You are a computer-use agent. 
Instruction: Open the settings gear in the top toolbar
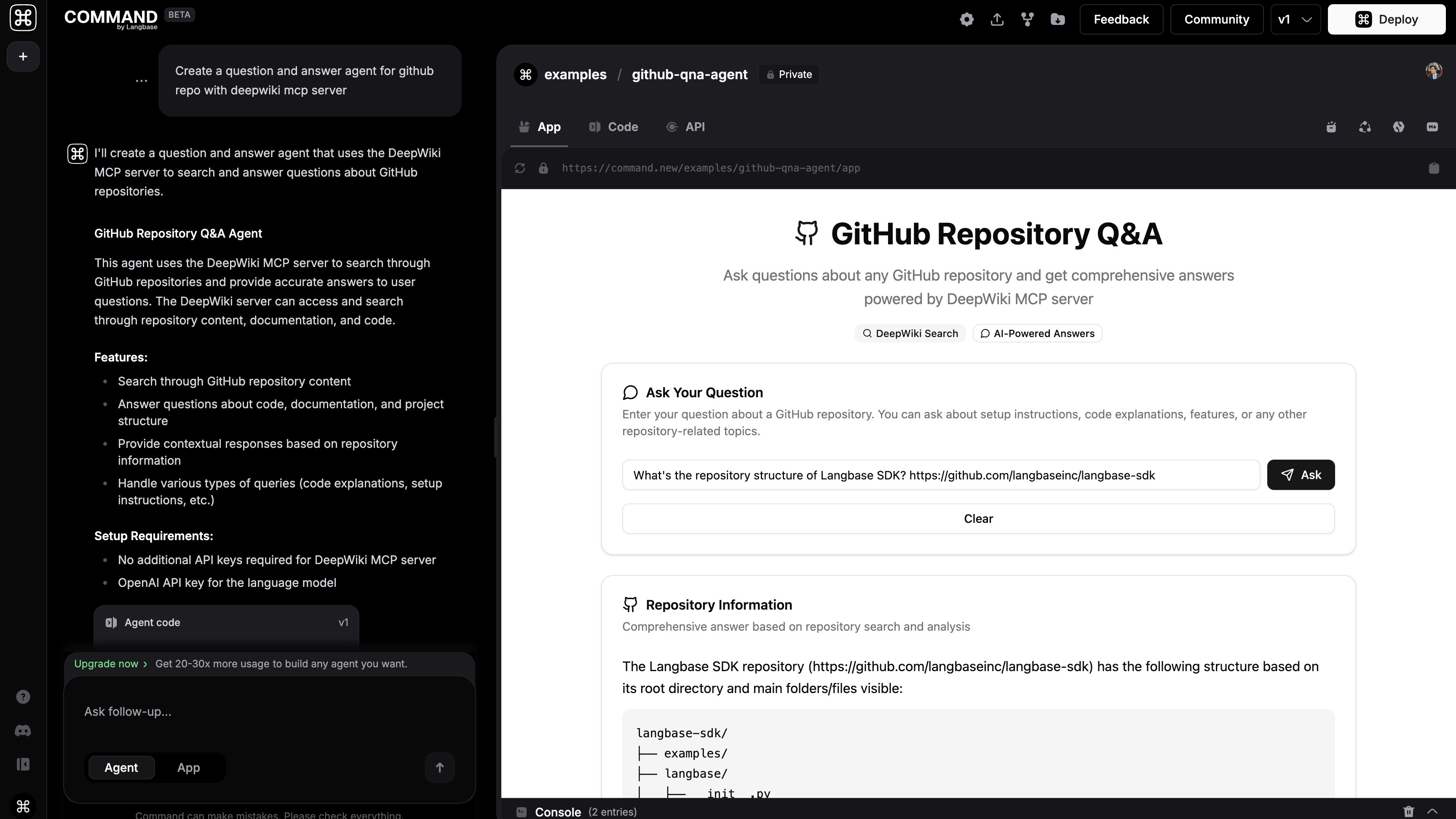(966, 19)
